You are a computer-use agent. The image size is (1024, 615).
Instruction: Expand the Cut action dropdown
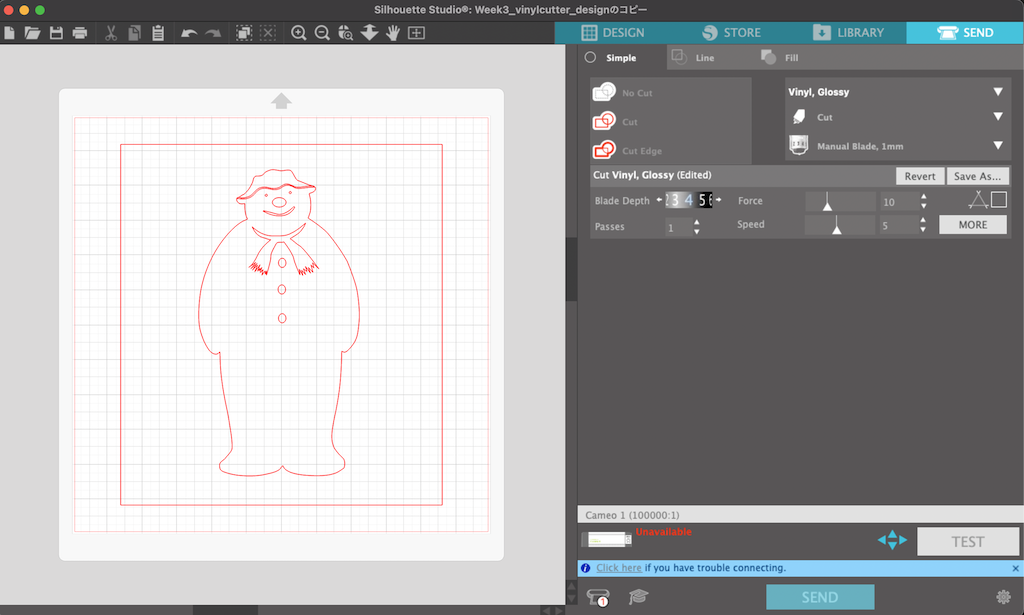(997, 117)
